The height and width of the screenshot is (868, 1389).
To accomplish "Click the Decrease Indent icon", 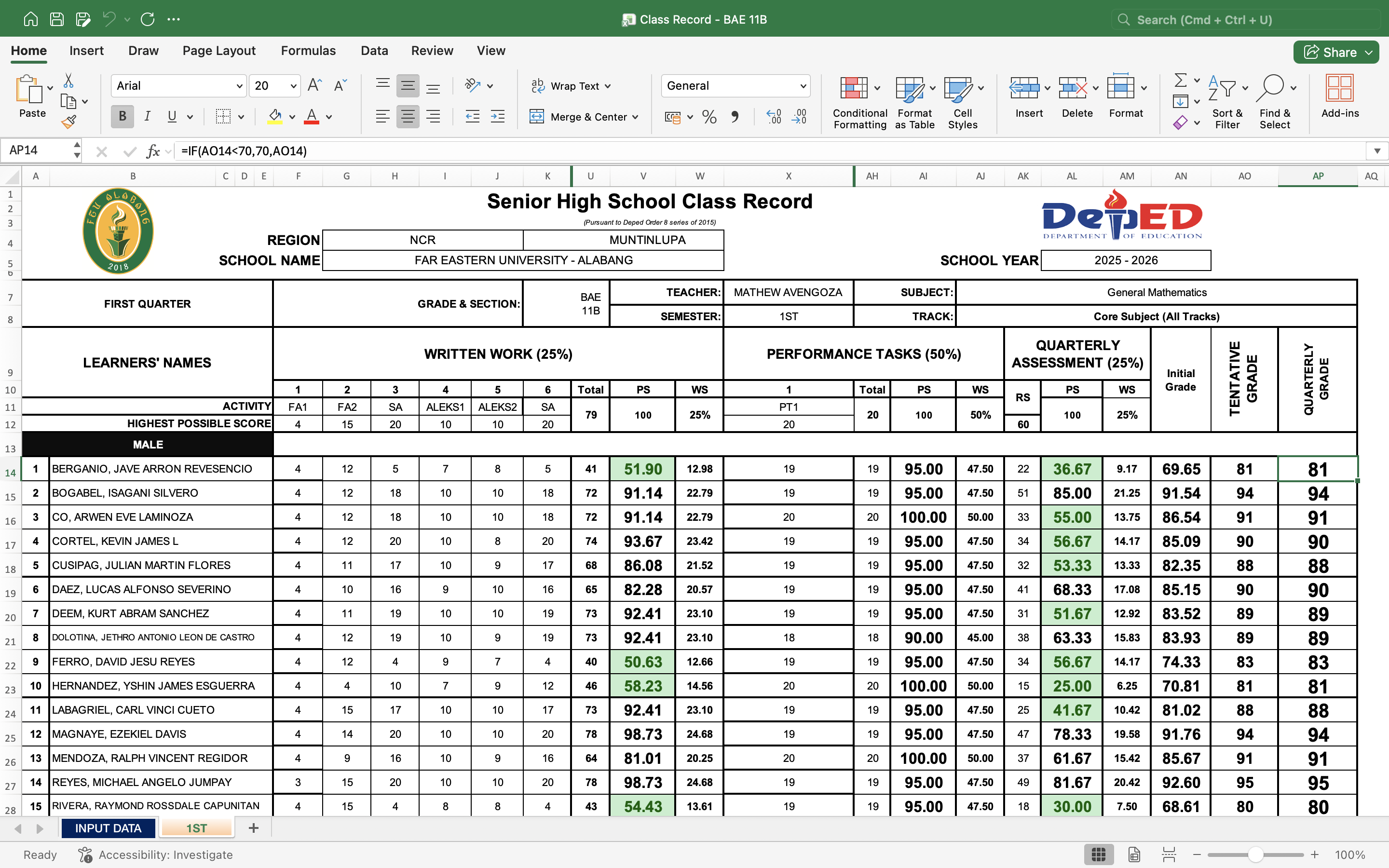I will (472, 117).
